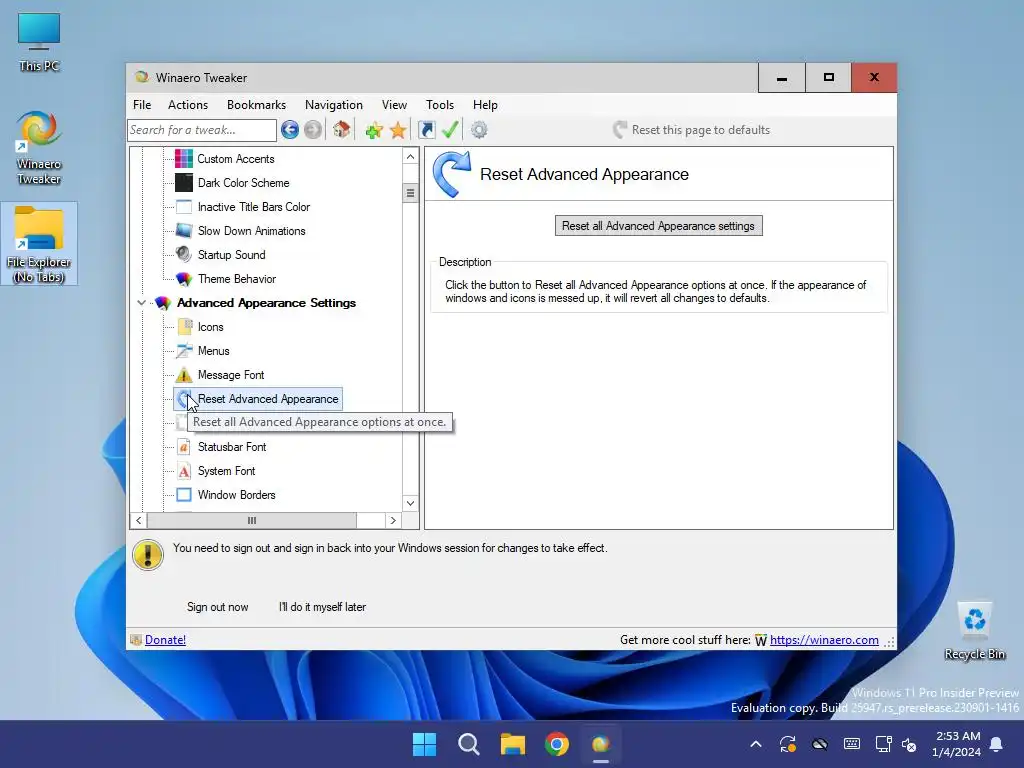Click the horizontal scrollbar right arrow
The image size is (1024, 768).
(393, 520)
